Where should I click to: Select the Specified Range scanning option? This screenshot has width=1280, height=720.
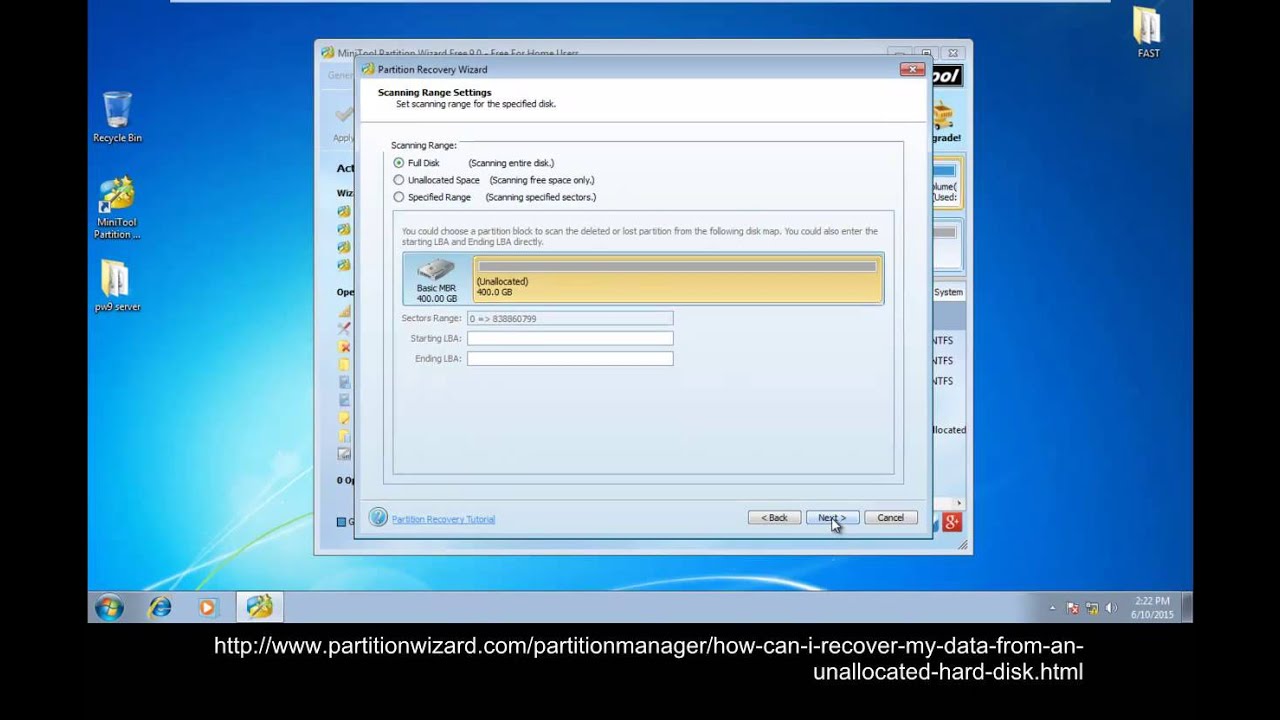point(399,197)
